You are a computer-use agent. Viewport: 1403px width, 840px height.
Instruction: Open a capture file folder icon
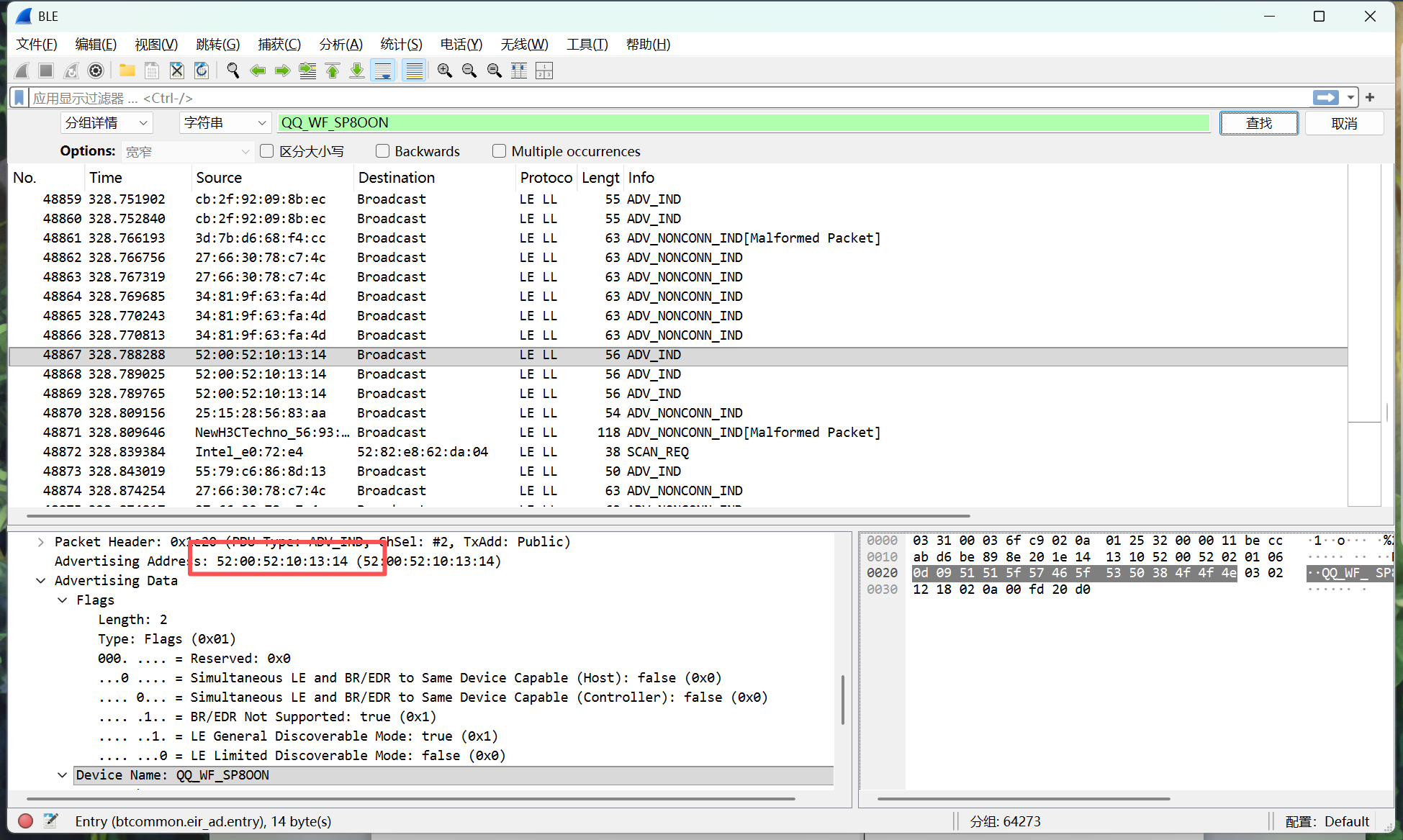[x=127, y=71]
